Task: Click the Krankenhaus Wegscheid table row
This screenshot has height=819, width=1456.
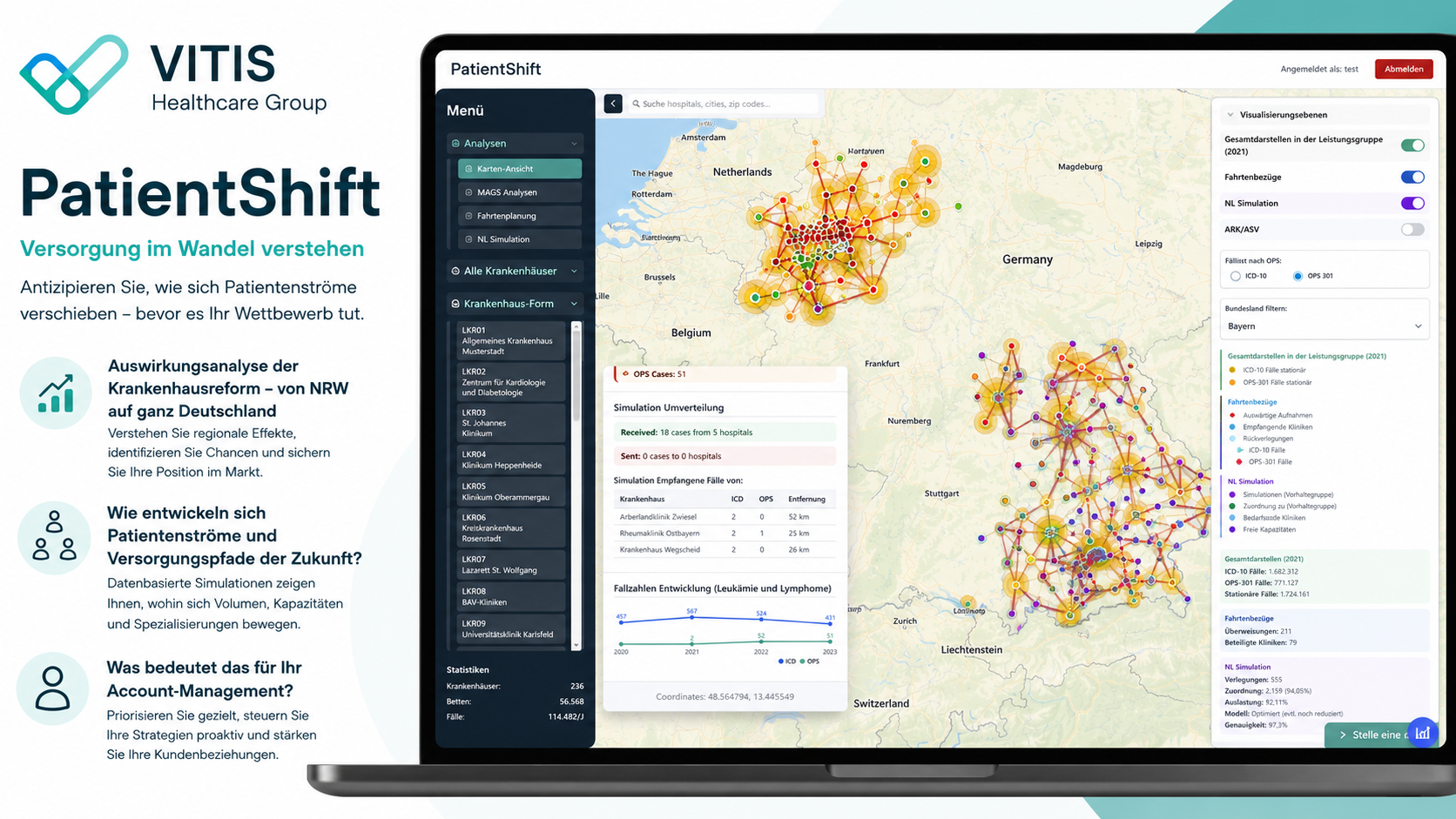Action: (725, 550)
